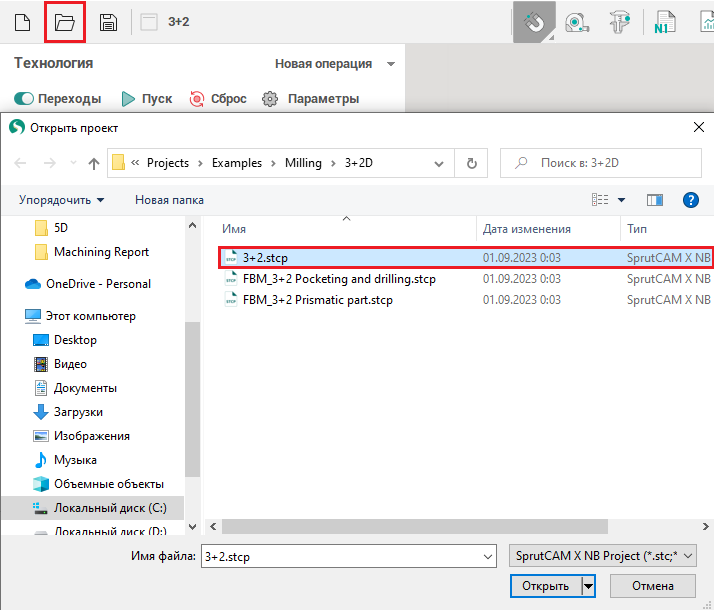
Task: Expand the Новая операция dropdown
Action: pos(390,64)
